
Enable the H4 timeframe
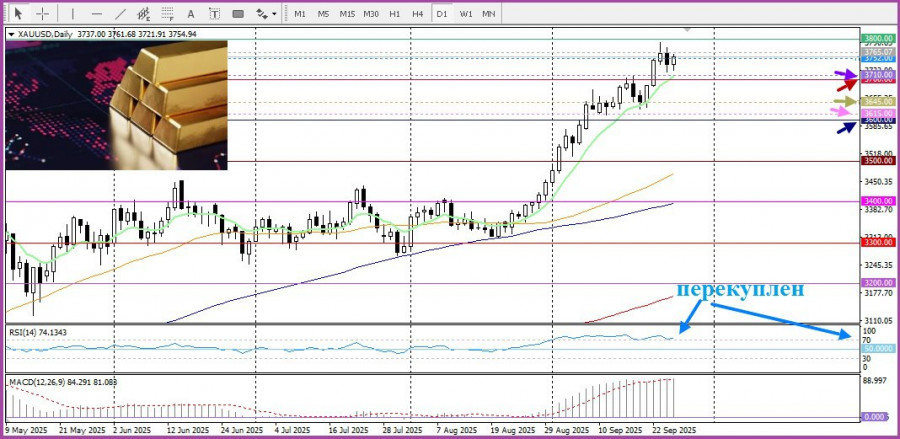click(417, 14)
